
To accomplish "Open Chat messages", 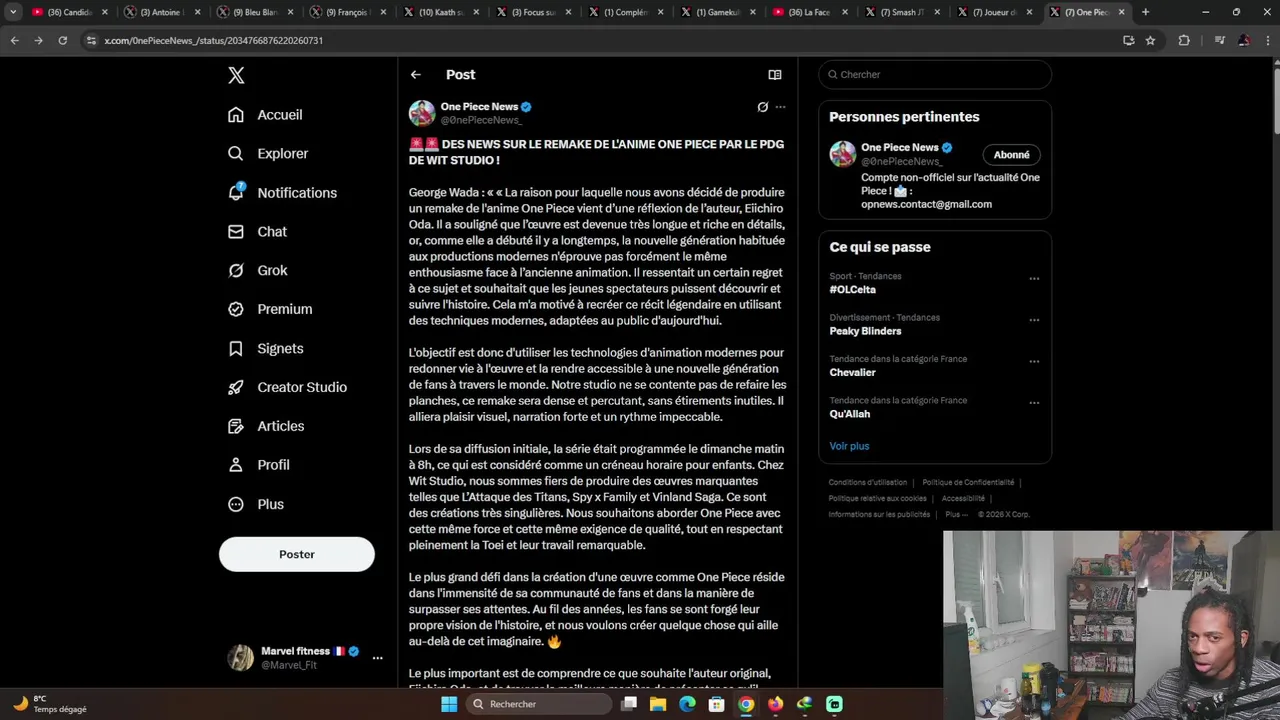I will pyautogui.click(x=257, y=232).
